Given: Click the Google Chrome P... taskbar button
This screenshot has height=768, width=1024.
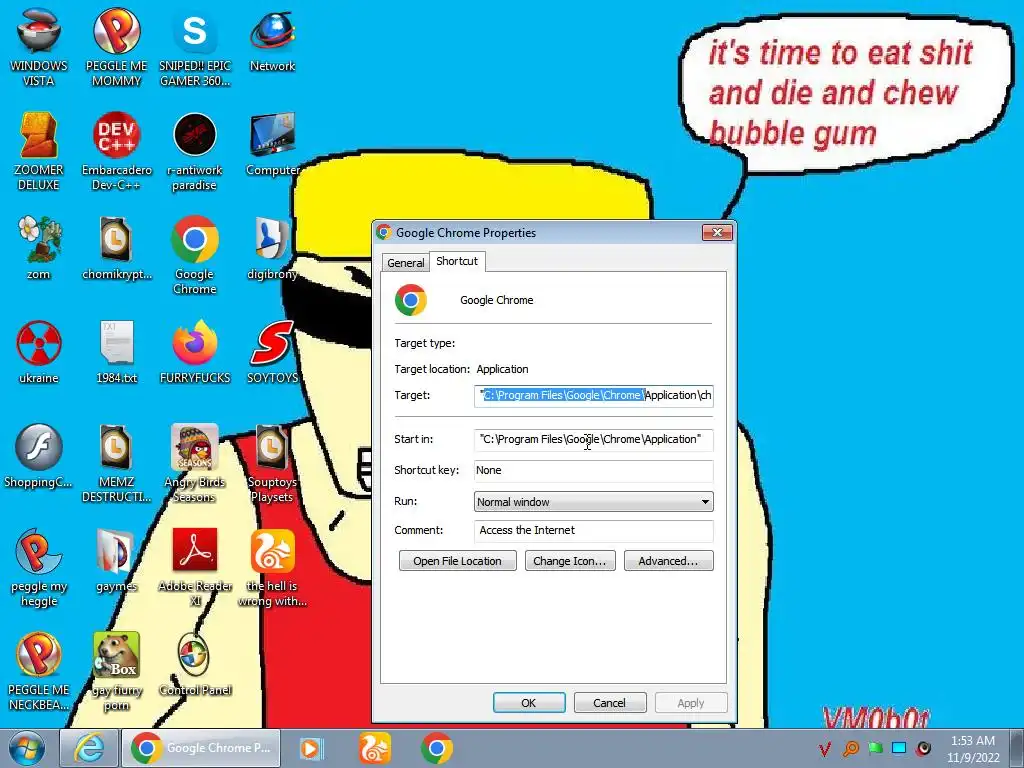Looking at the screenshot, I should coord(201,748).
